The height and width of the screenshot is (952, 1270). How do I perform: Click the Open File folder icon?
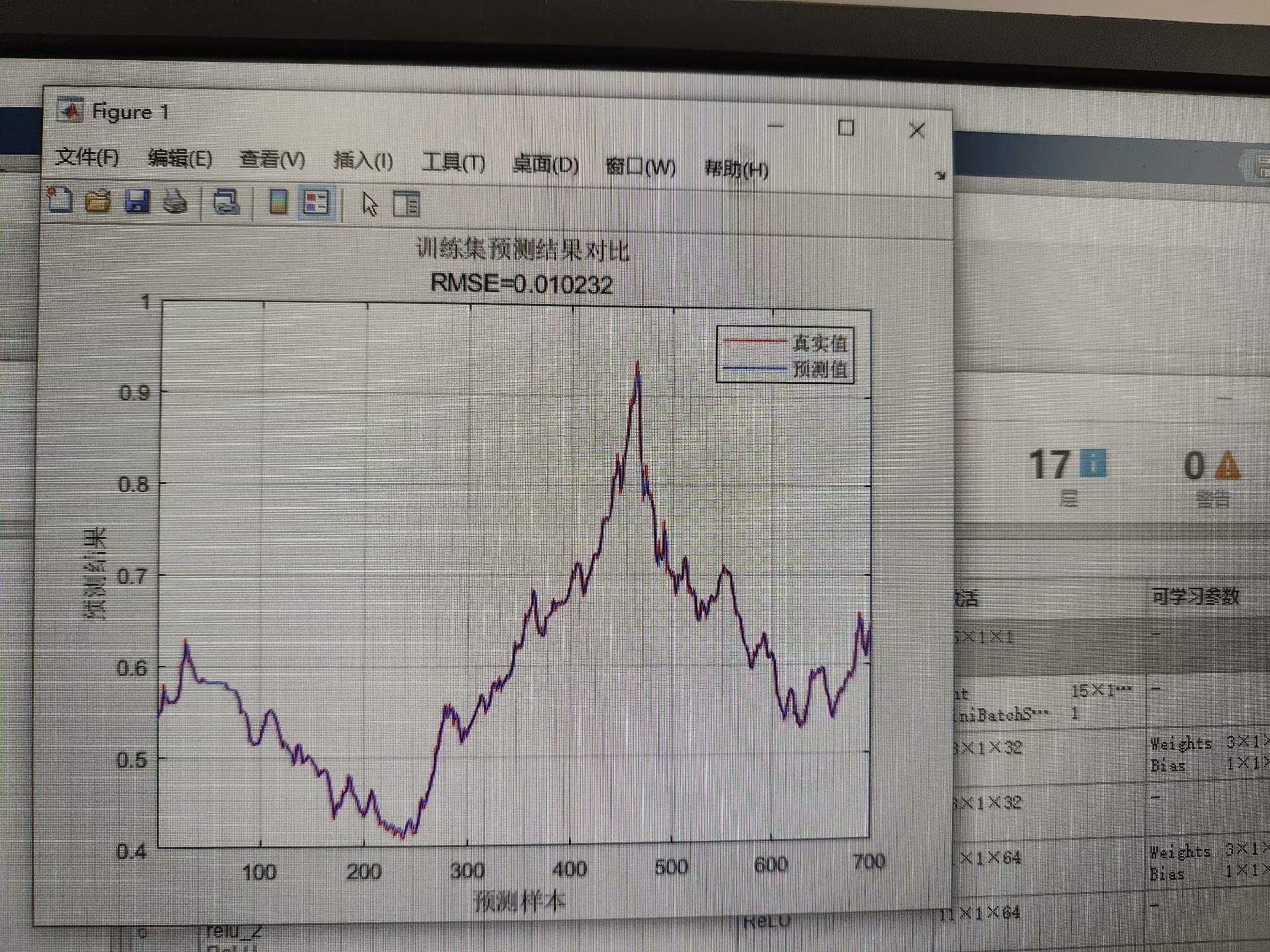(98, 201)
